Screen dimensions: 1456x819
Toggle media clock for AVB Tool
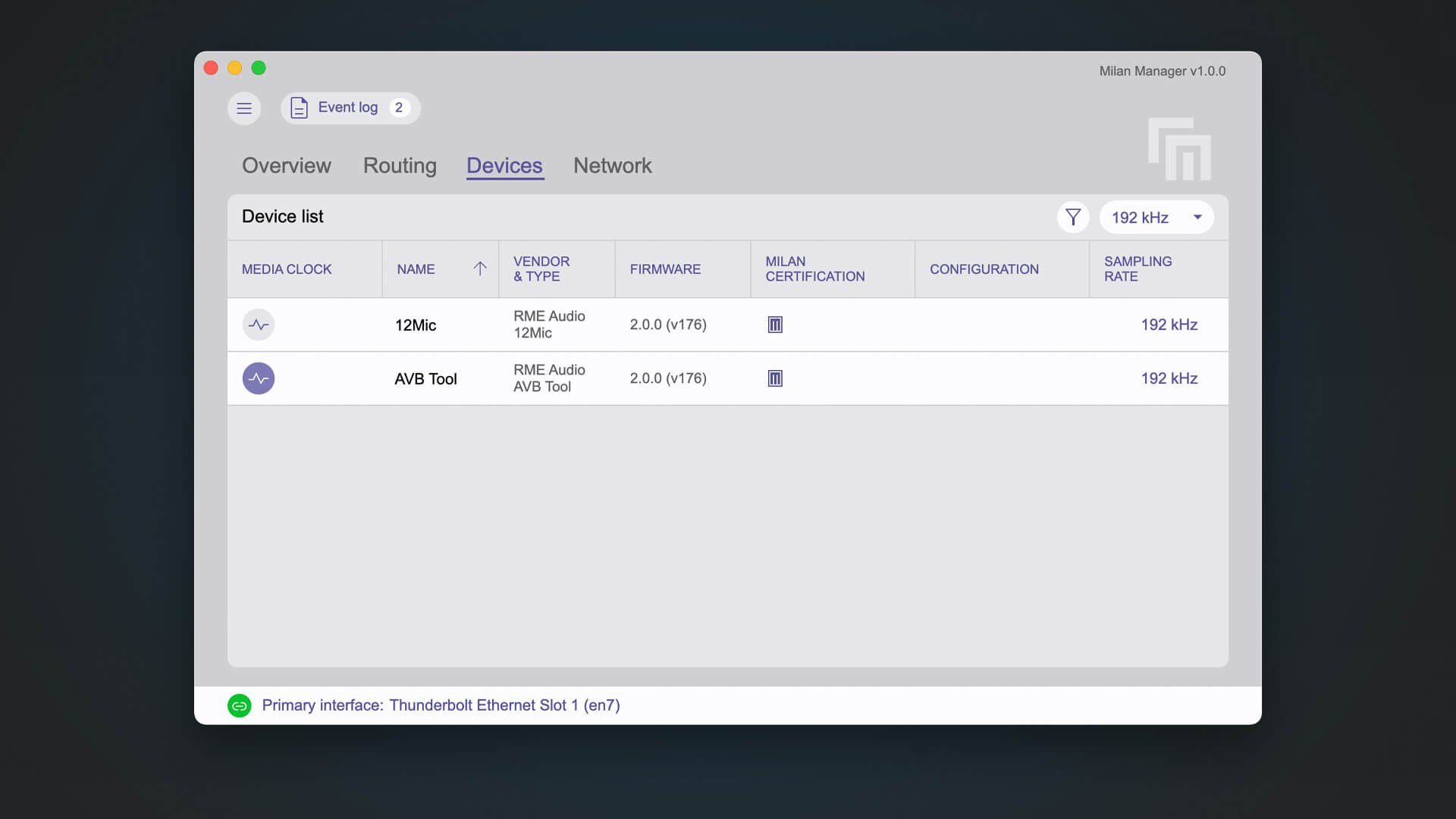tap(259, 378)
